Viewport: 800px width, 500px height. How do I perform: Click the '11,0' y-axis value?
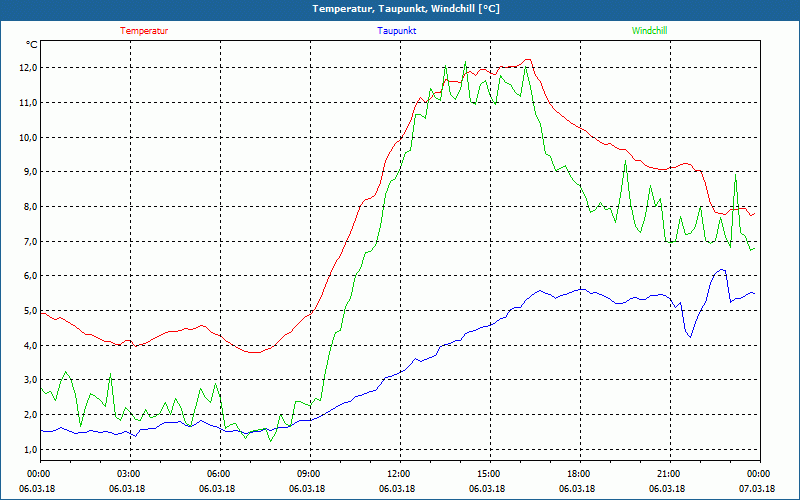[28, 103]
